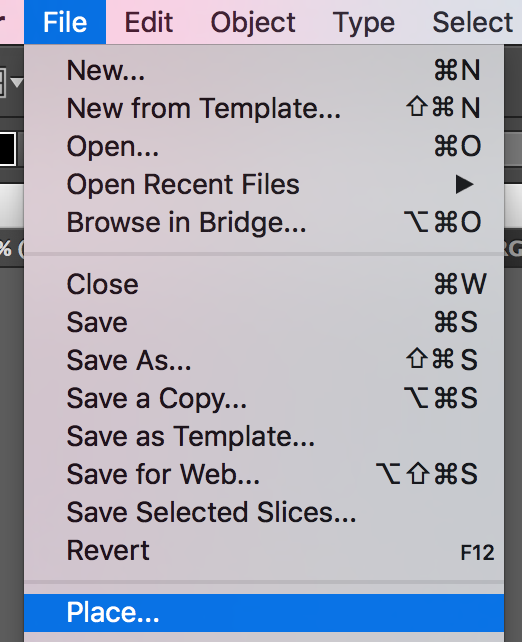
Task: Select Save a Copy...
Action: click(264, 398)
